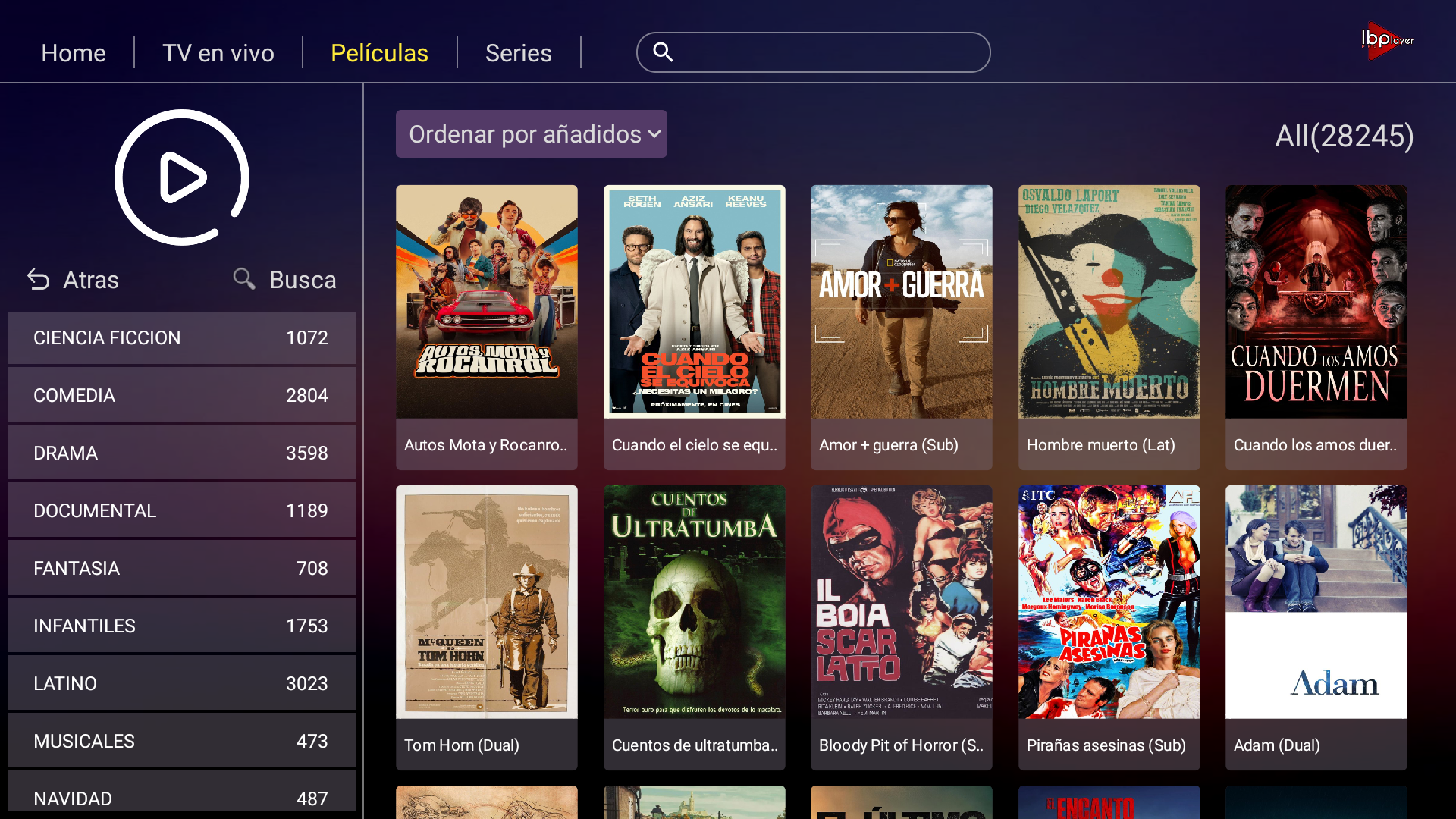The height and width of the screenshot is (819, 1456).
Task: Open Autos Mota y Rocanrol movie poster
Action: pos(486,302)
